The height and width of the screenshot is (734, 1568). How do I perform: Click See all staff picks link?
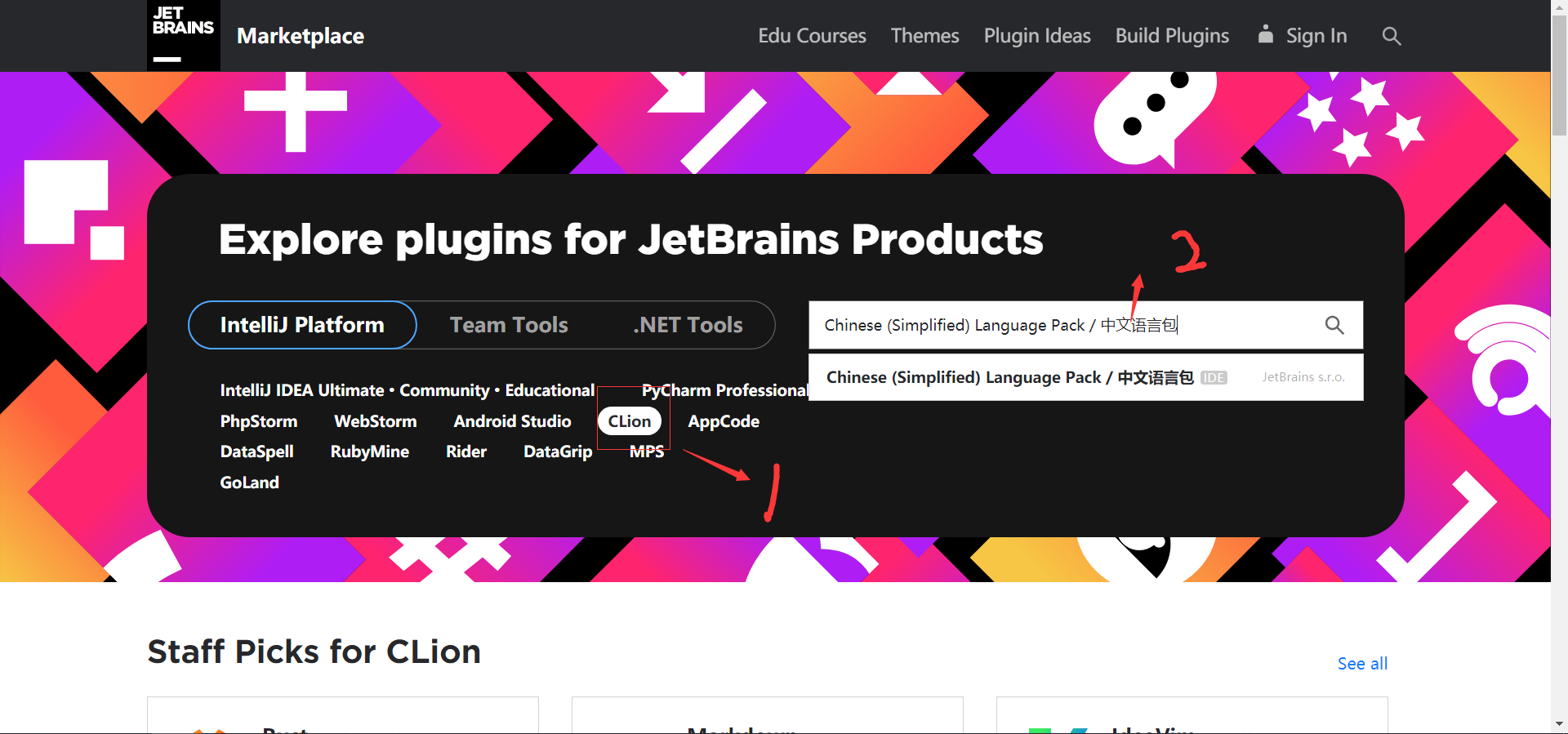1361,664
